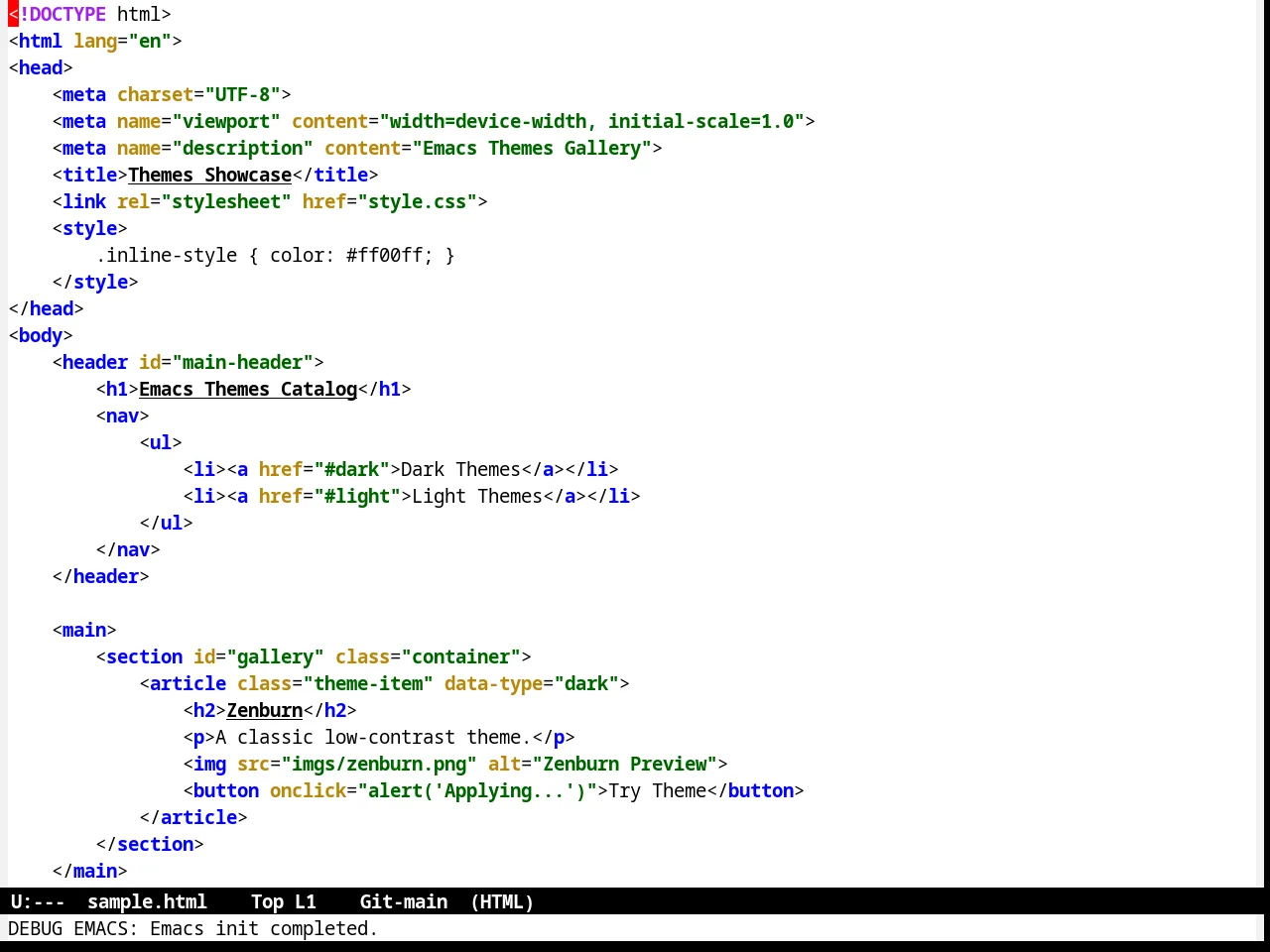Image resolution: width=1270 pixels, height=952 pixels.
Task: Click the U:--- buffer status indicator
Action: point(38,901)
